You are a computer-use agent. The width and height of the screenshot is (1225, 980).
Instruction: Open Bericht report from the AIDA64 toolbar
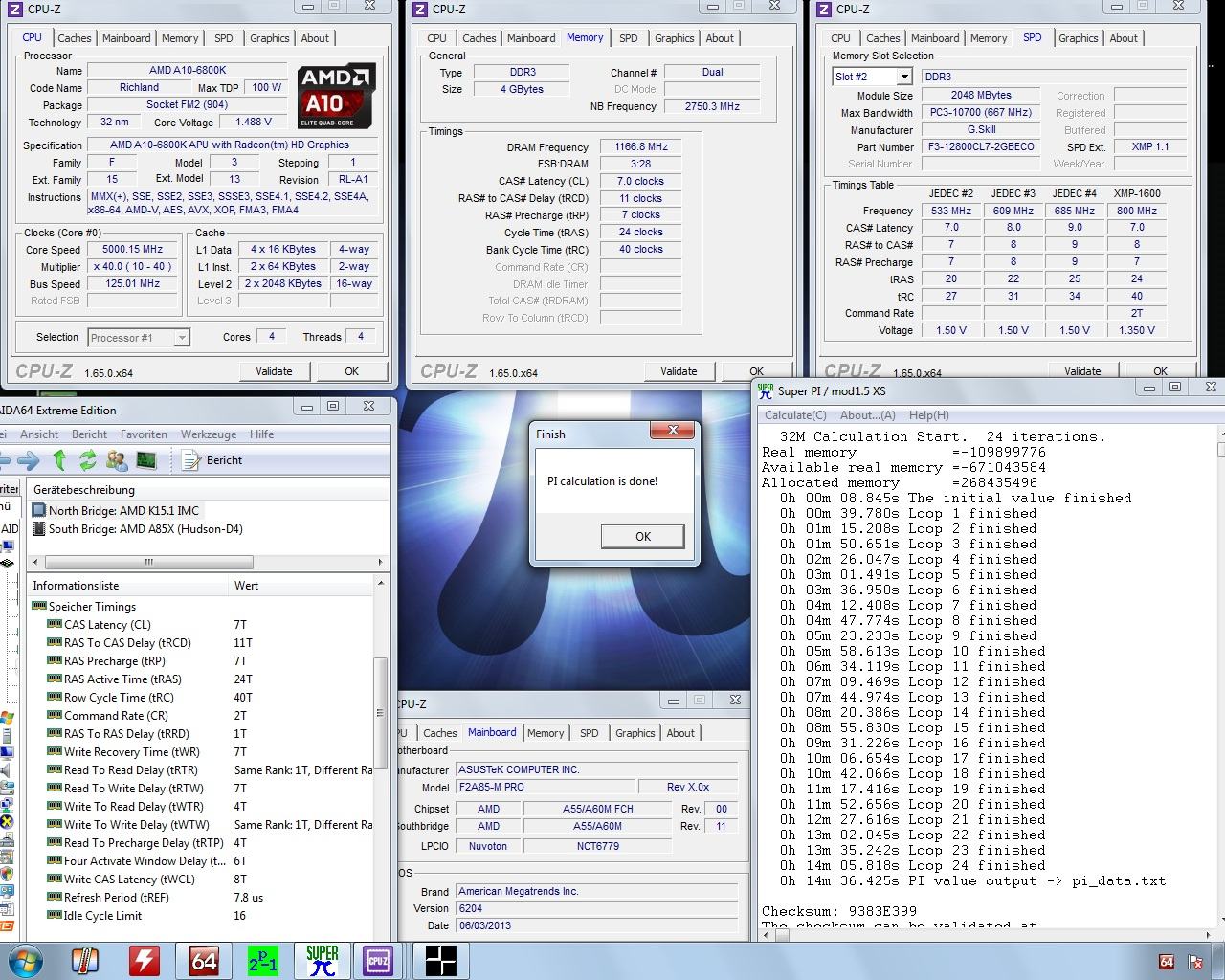tap(214, 460)
